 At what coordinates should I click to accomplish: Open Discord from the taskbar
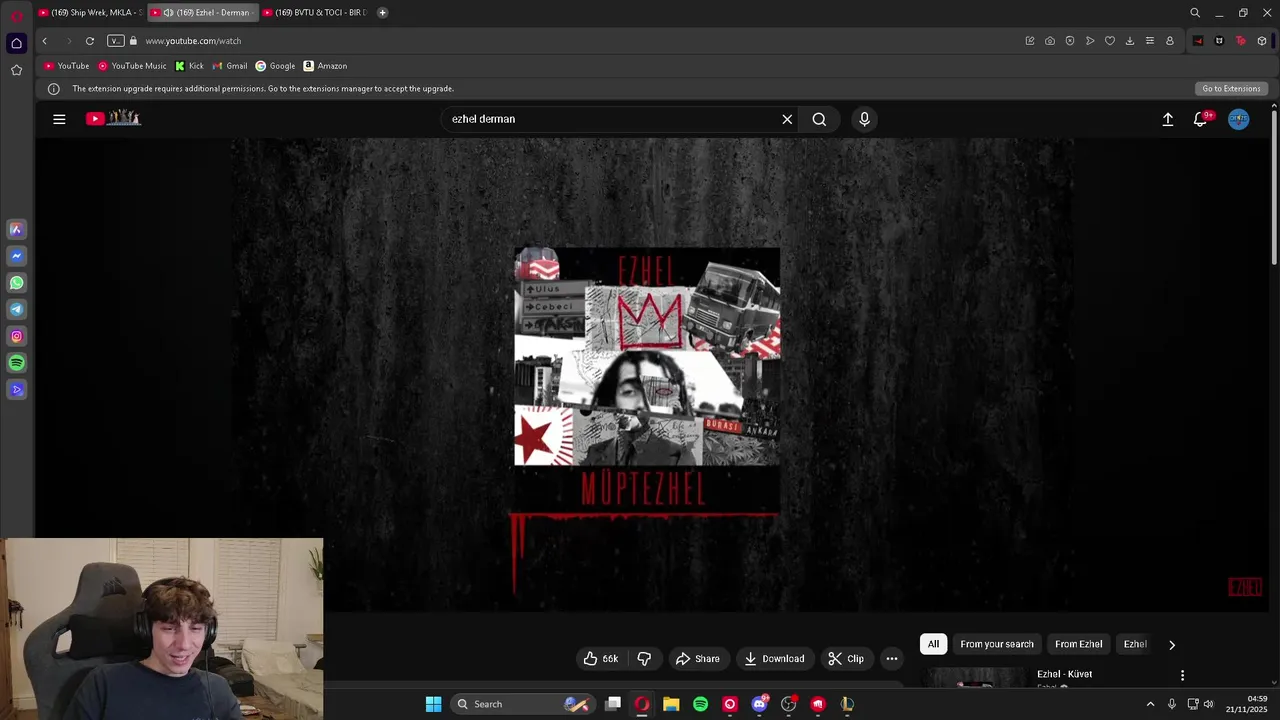coord(759,704)
